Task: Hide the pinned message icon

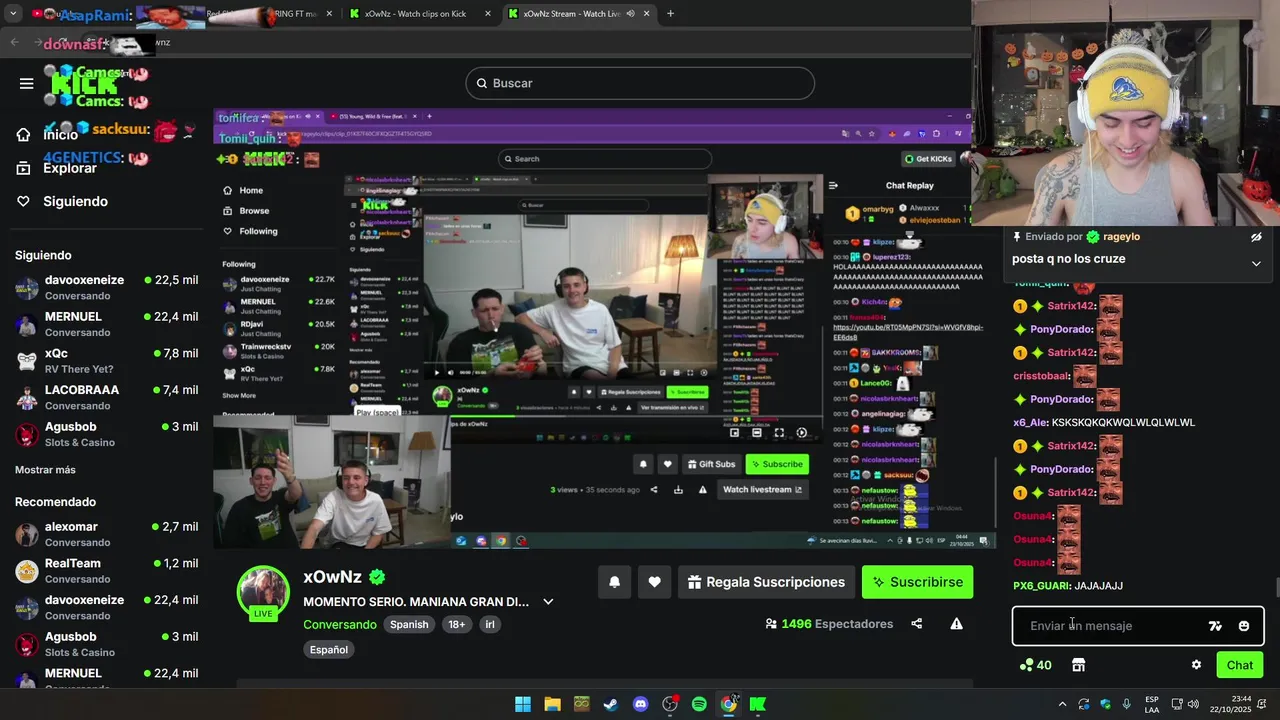Action: click(x=1256, y=237)
